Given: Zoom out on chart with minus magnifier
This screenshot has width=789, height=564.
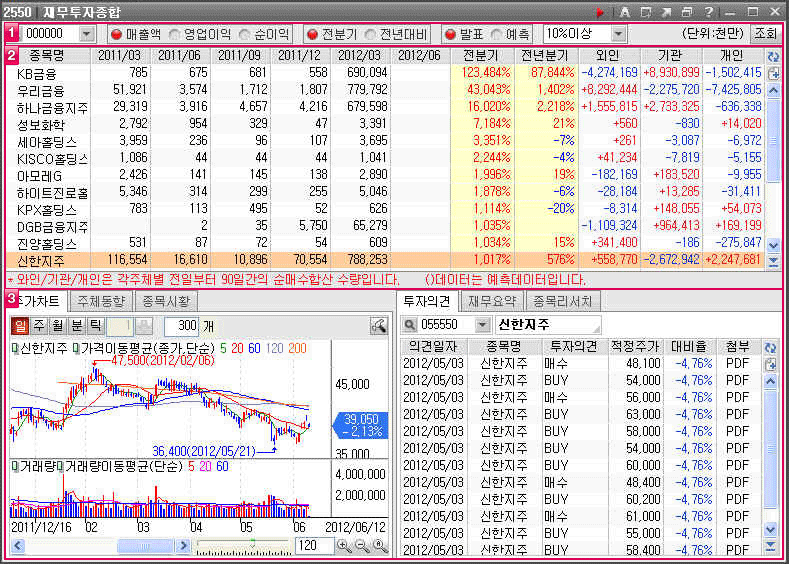Looking at the screenshot, I should [x=361, y=546].
